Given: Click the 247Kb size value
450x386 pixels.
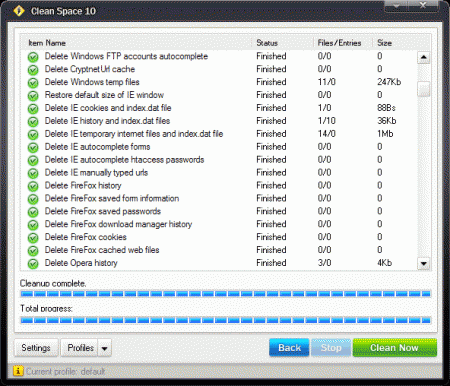Looking at the screenshot, I should click(389, 82).
